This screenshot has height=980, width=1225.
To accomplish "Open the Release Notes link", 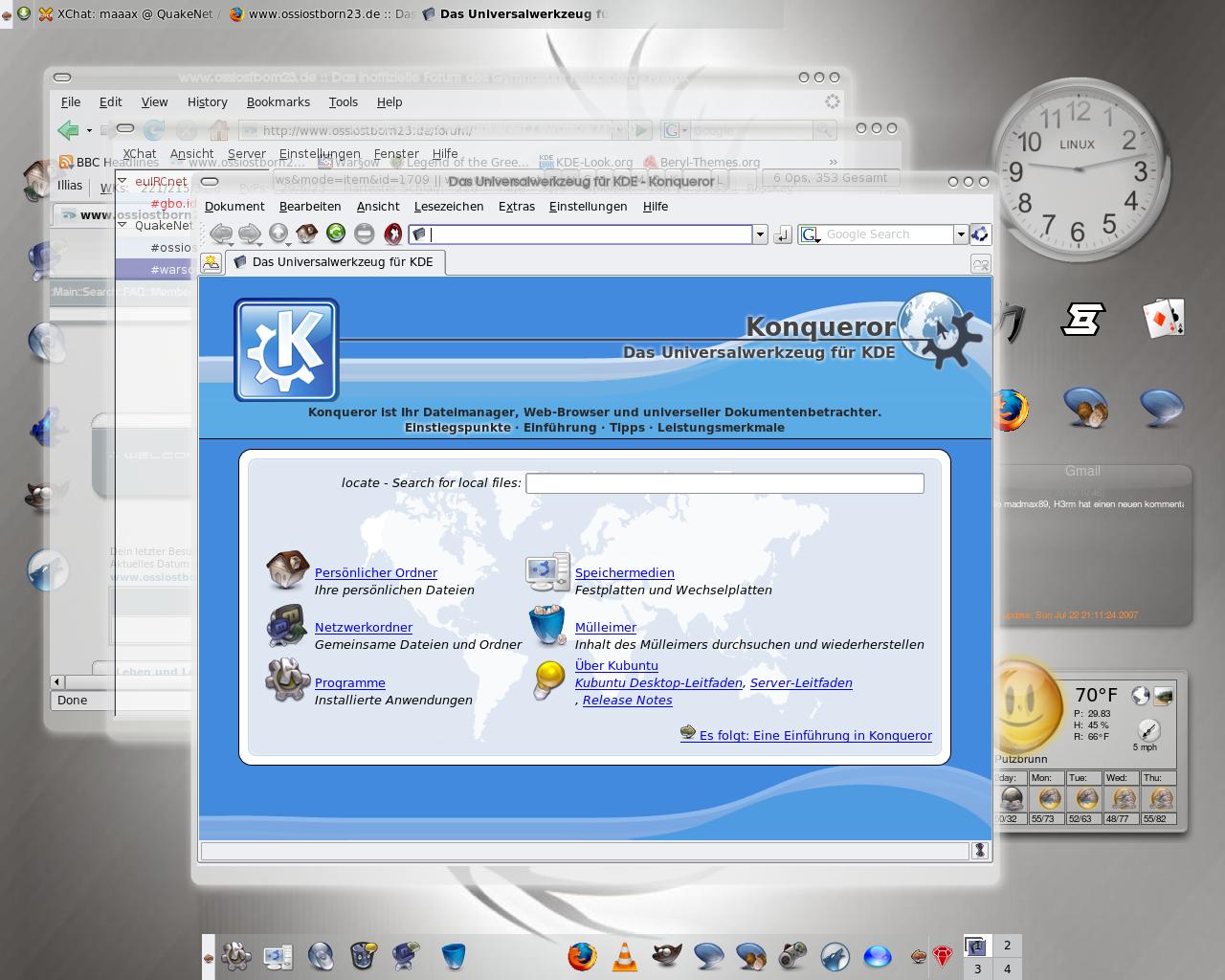I will (x=627, y=700).
